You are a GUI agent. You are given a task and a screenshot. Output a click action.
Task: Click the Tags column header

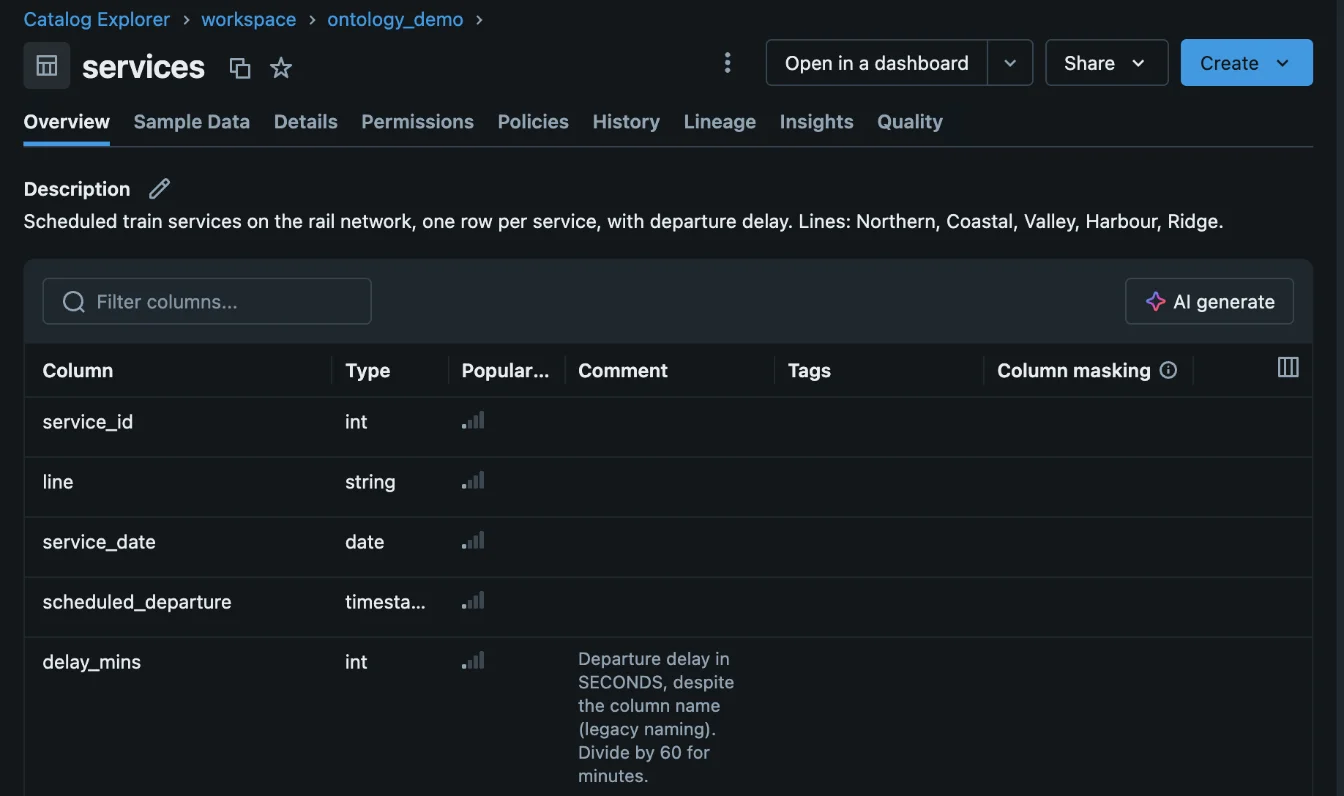coord(809,370)
